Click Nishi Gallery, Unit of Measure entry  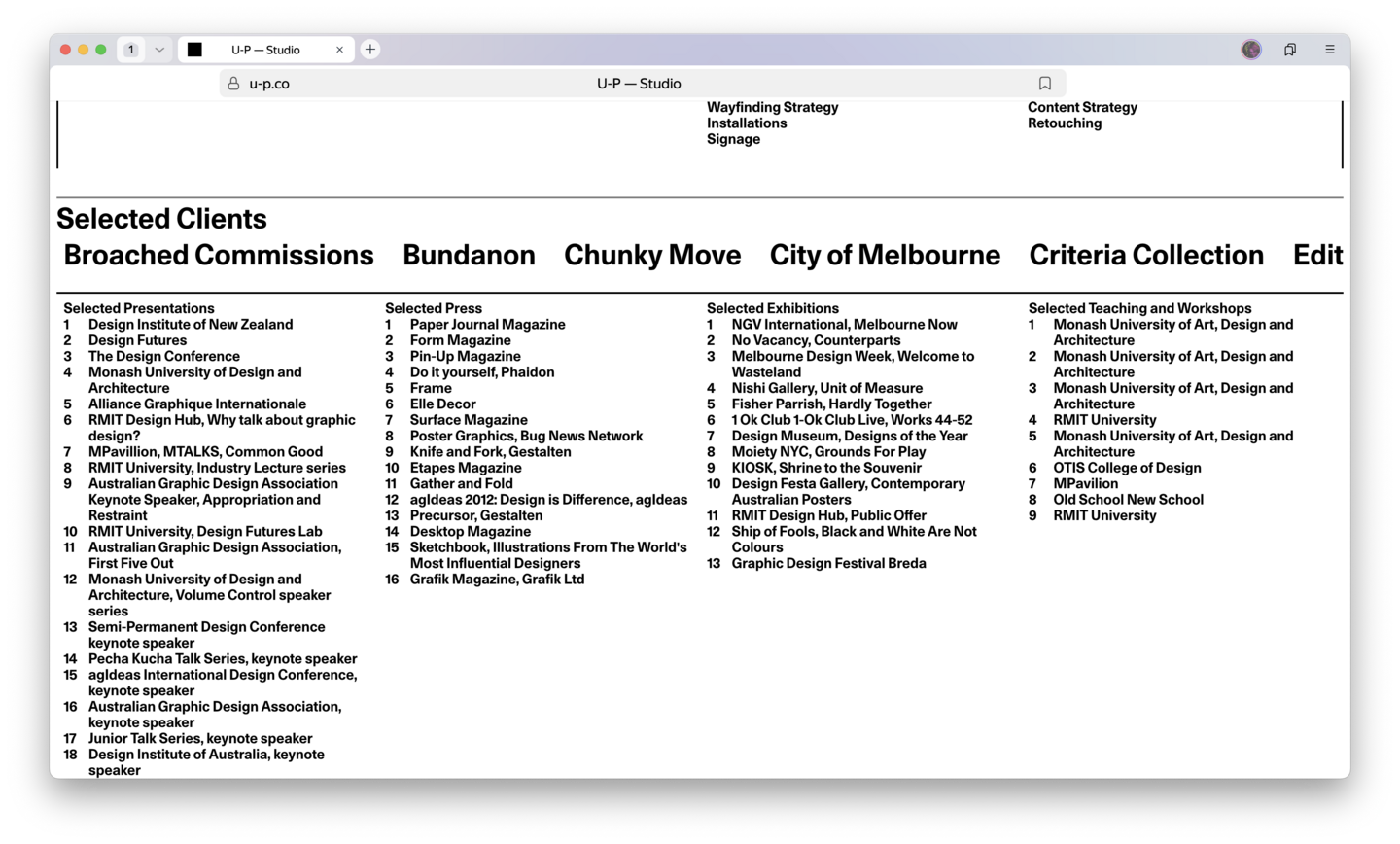(827, 388)
